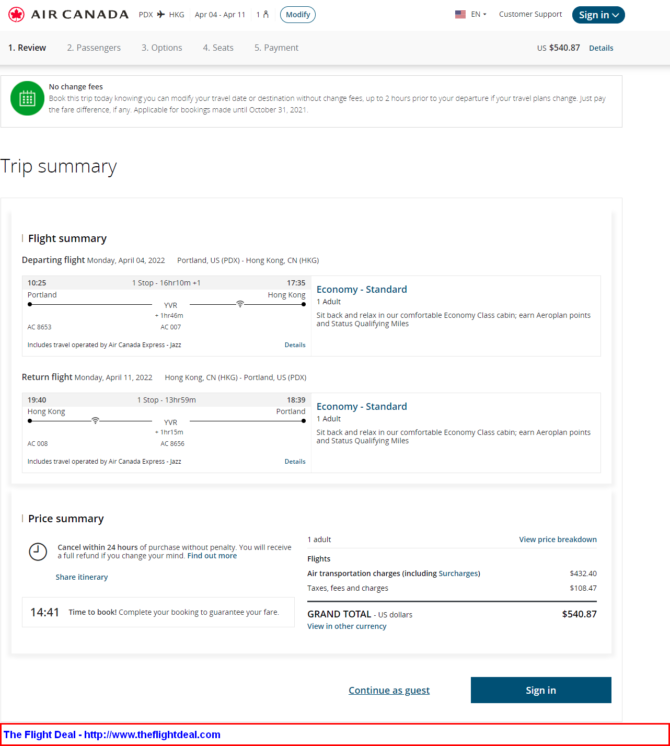The image size is (670, 746).
Task: Click the 1 Stop - 16hr10m +1 text
Action: click(166, 283)
